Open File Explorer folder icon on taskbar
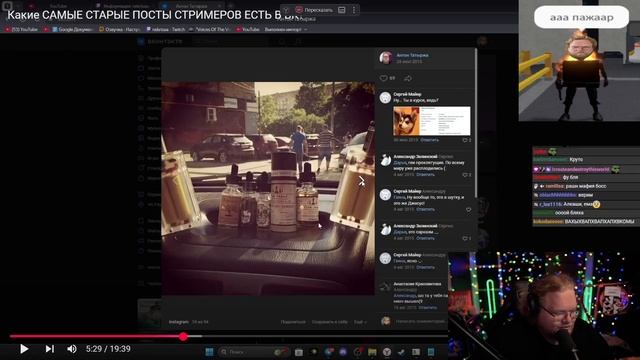The height and width of the screenshot is (360, 640). [372, 352]
